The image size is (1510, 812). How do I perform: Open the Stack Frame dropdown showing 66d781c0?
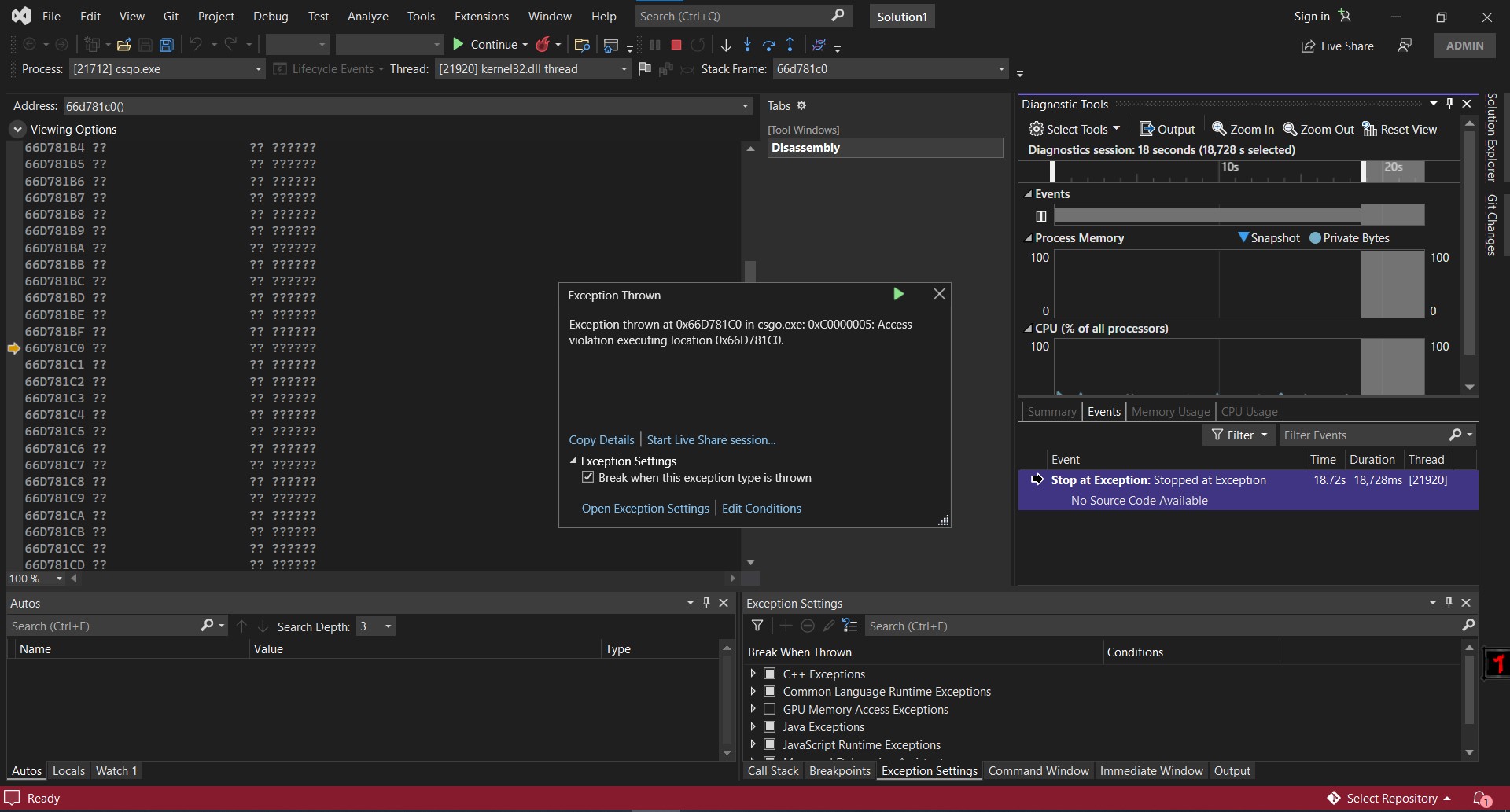tap(1000, 69)
